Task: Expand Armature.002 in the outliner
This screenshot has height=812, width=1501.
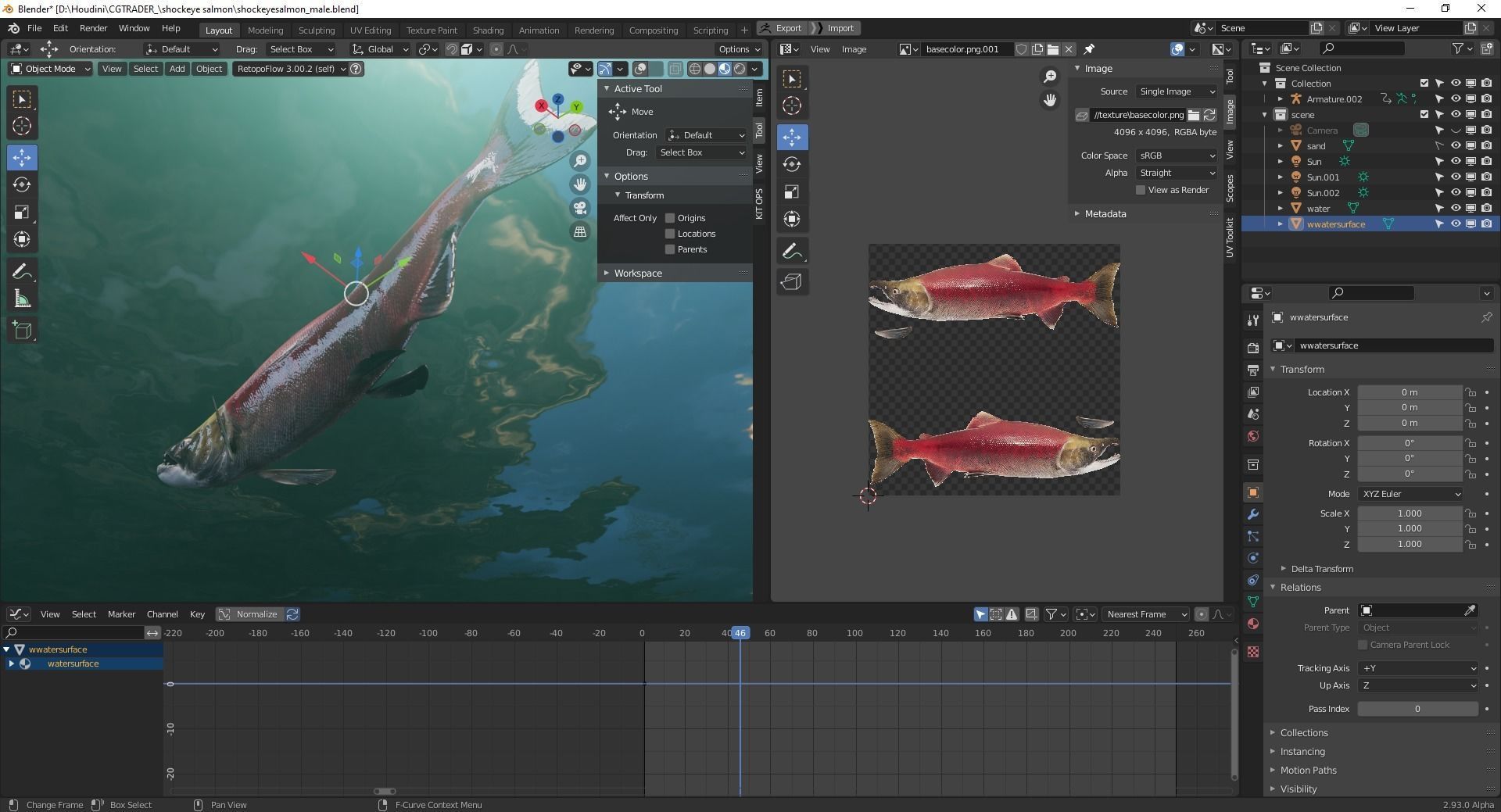Action: click(x=1280, y=99)
